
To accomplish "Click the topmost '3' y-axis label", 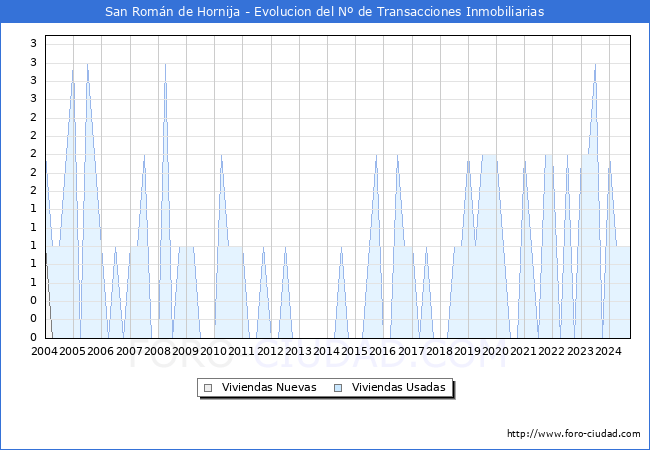I will coord(34,43).
